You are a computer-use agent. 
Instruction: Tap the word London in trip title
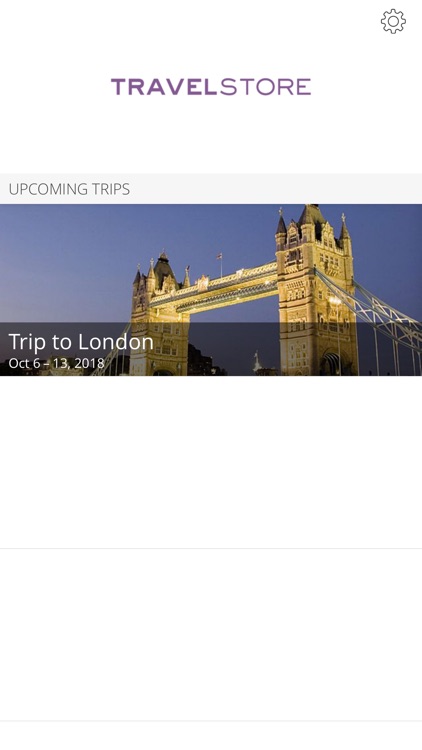115,342
